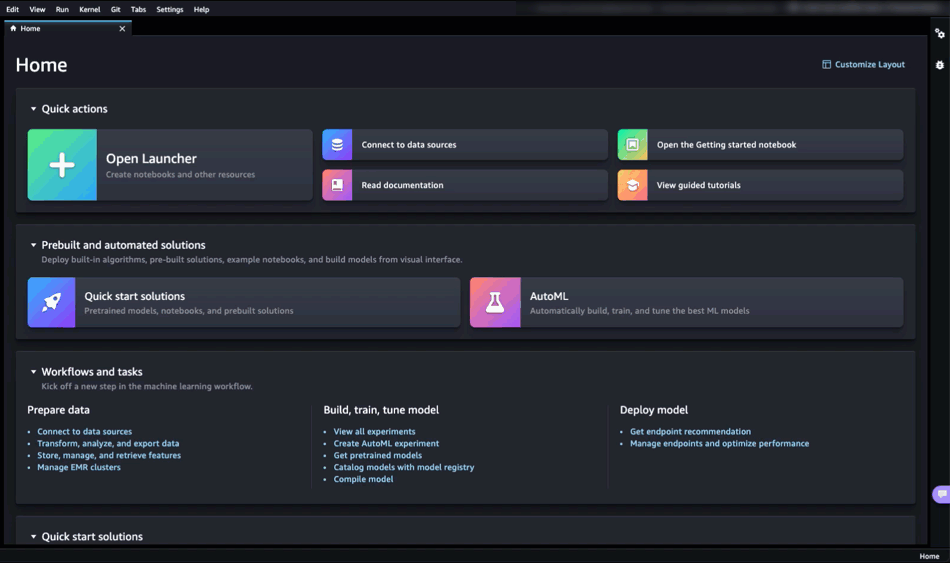Open the Kernel menu
Screen dimensions: 950x563
(89, 9)
